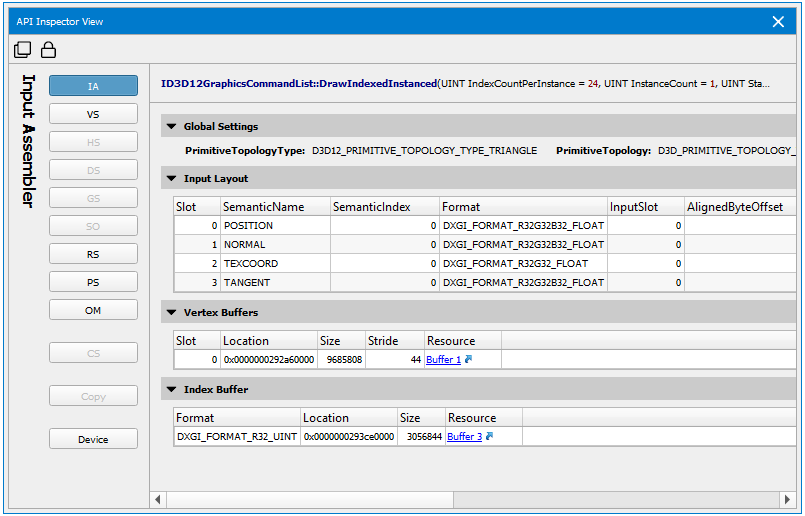805x516 pixels.
Task: Collapse the Global Settings section
Action: click(x=172, y=127)
